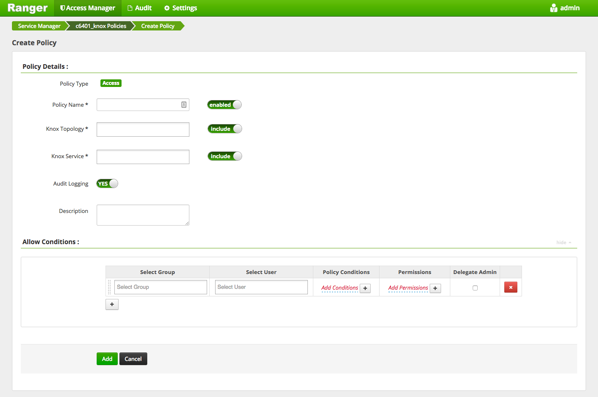The width and height of the screenshot is (598, 398).
Task: Click the Allow Conditions heading
Action: (x=51, y=242)
